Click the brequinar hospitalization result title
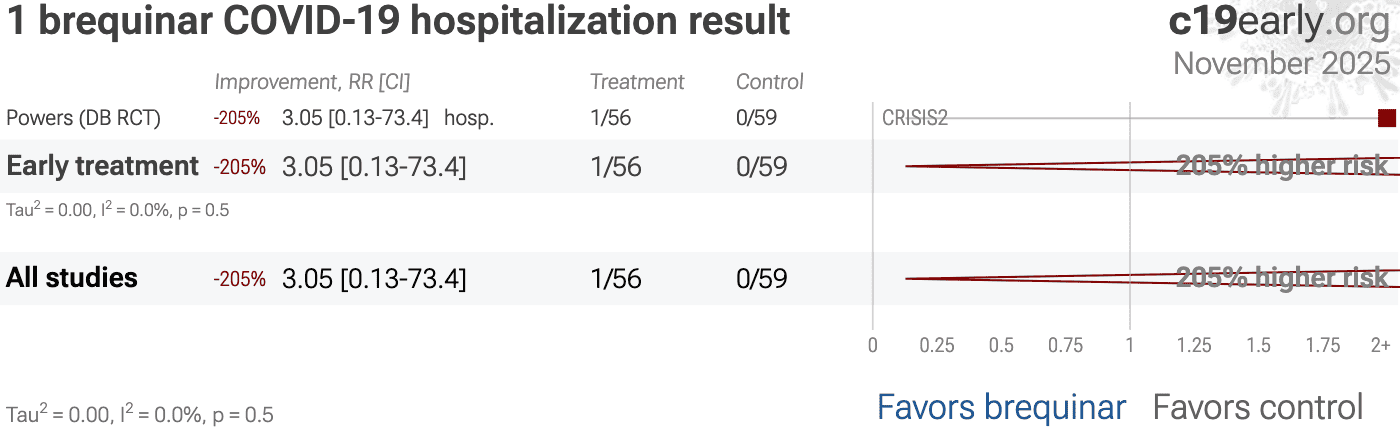This screenshot has width=1400, height=429. pyautogui.click(x=398, y=22)
